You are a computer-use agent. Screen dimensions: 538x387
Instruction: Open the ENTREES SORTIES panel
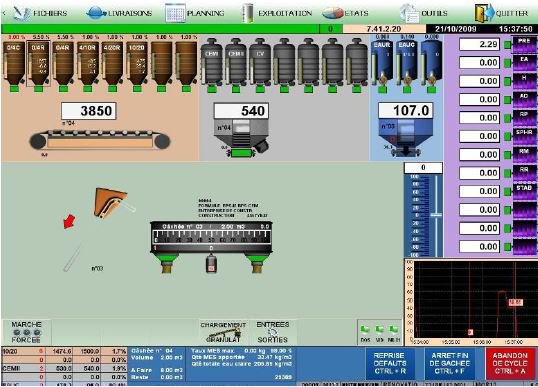pos(273,332)
